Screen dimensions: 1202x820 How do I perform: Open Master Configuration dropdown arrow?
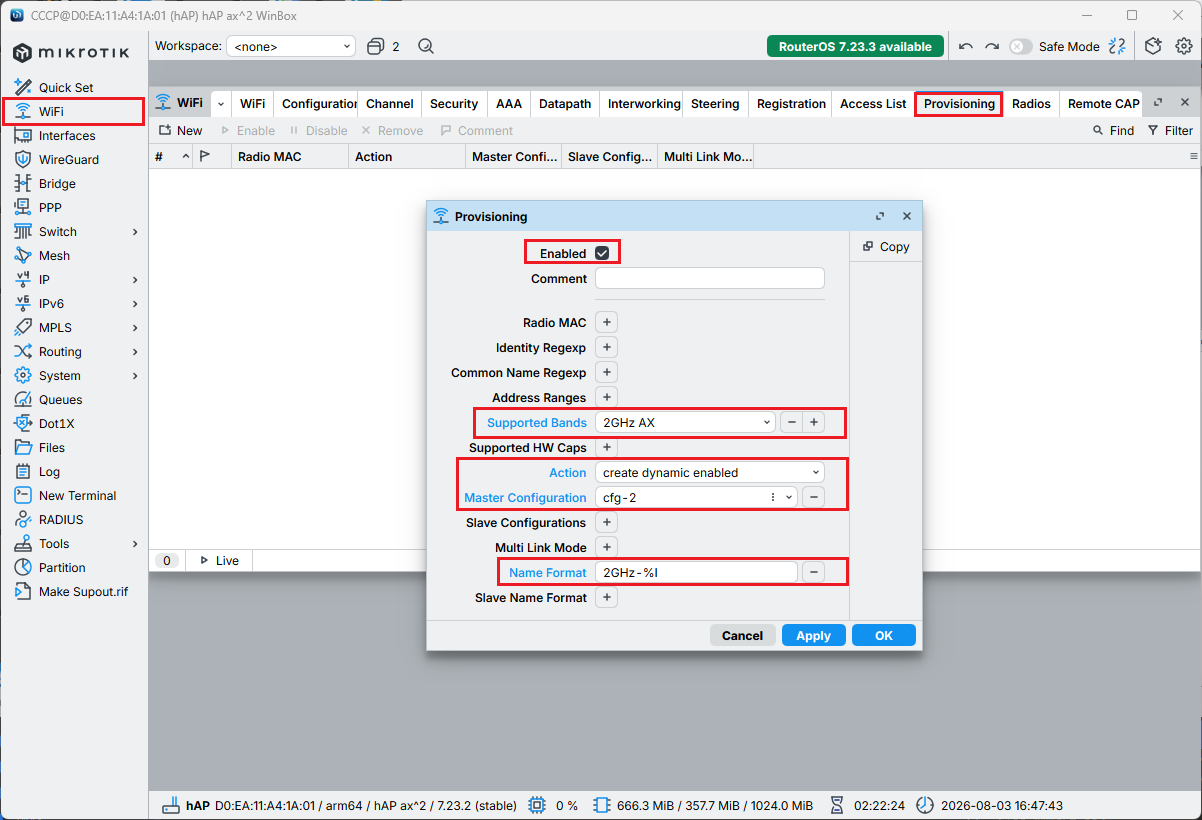789,497
